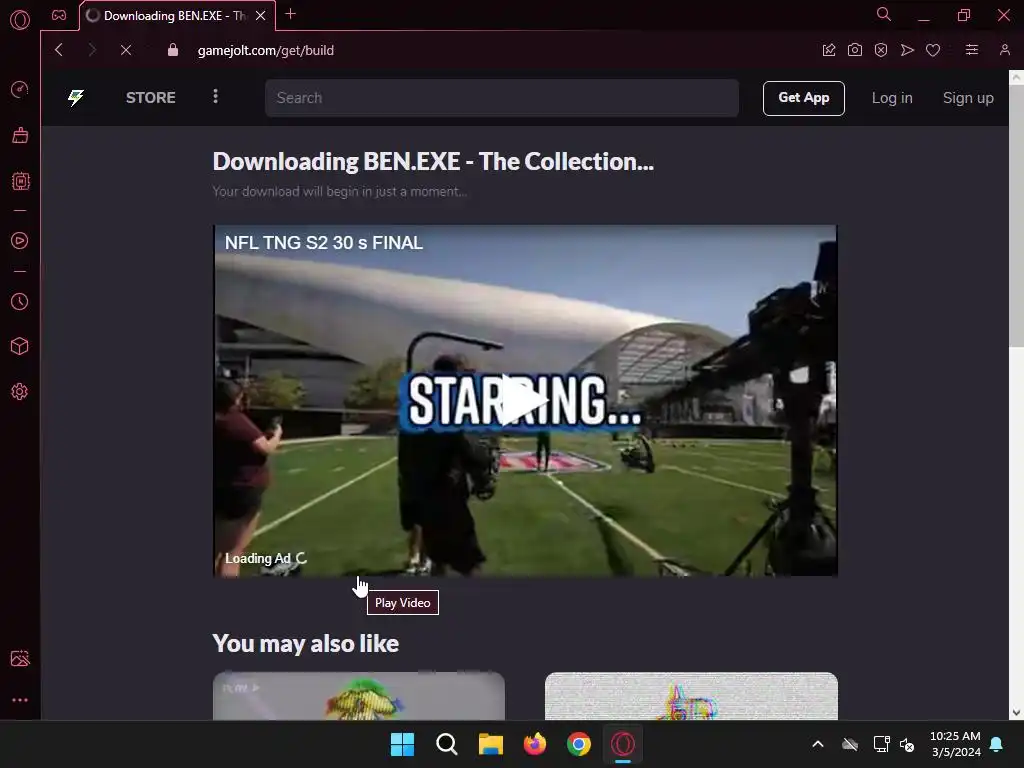
Task: Open Settings gear in Opera sidebar
Action: click(x=20, y=391)
